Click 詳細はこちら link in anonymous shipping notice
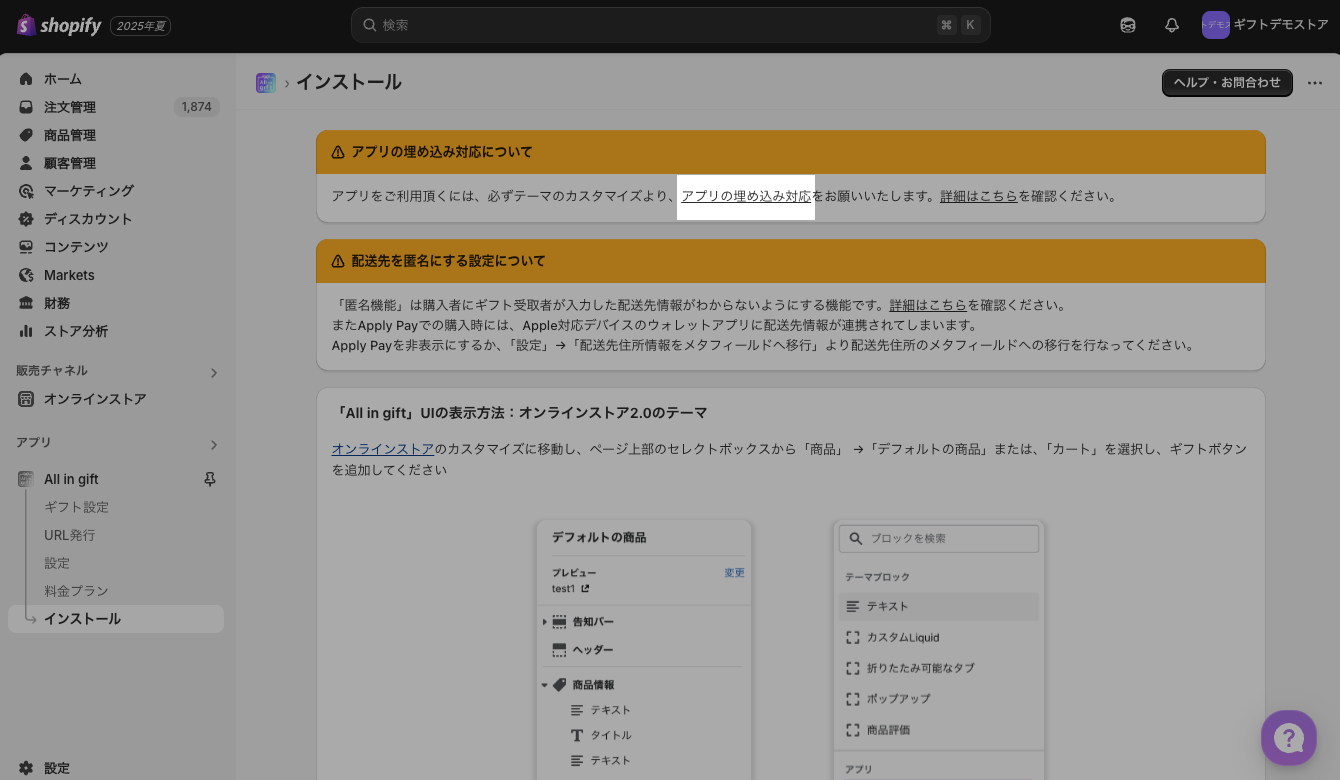The width and height of the screenshot is (1340, 780). tap(928, 305)
